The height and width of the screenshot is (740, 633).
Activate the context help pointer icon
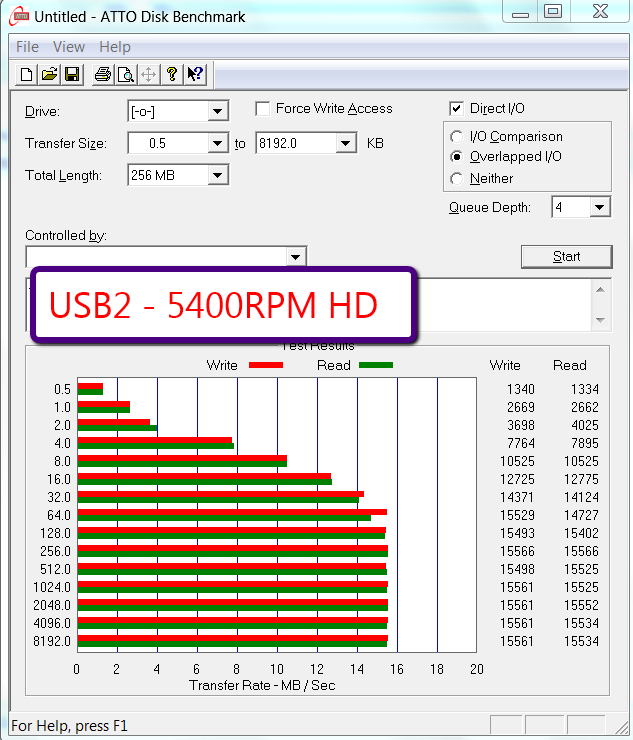pos(195,75)
